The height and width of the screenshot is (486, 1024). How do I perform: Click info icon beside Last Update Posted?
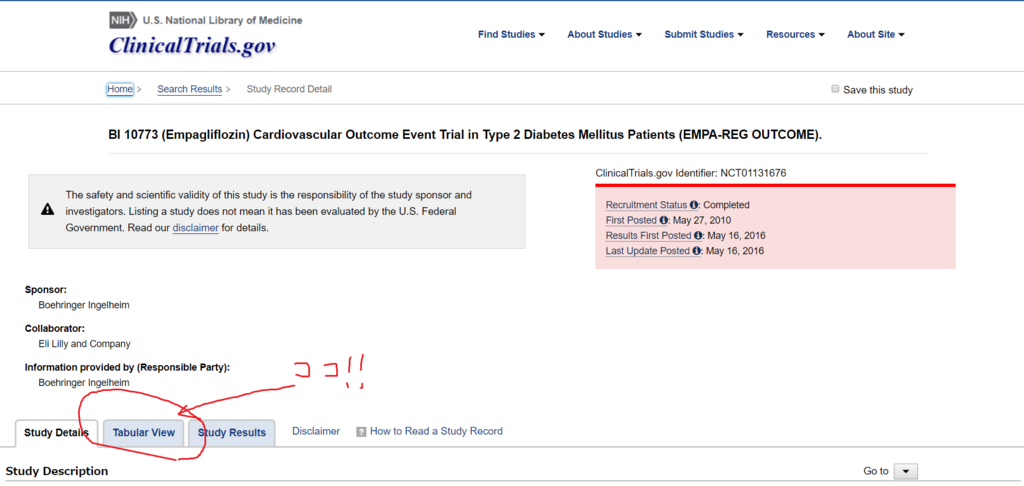tap(696, 251)
